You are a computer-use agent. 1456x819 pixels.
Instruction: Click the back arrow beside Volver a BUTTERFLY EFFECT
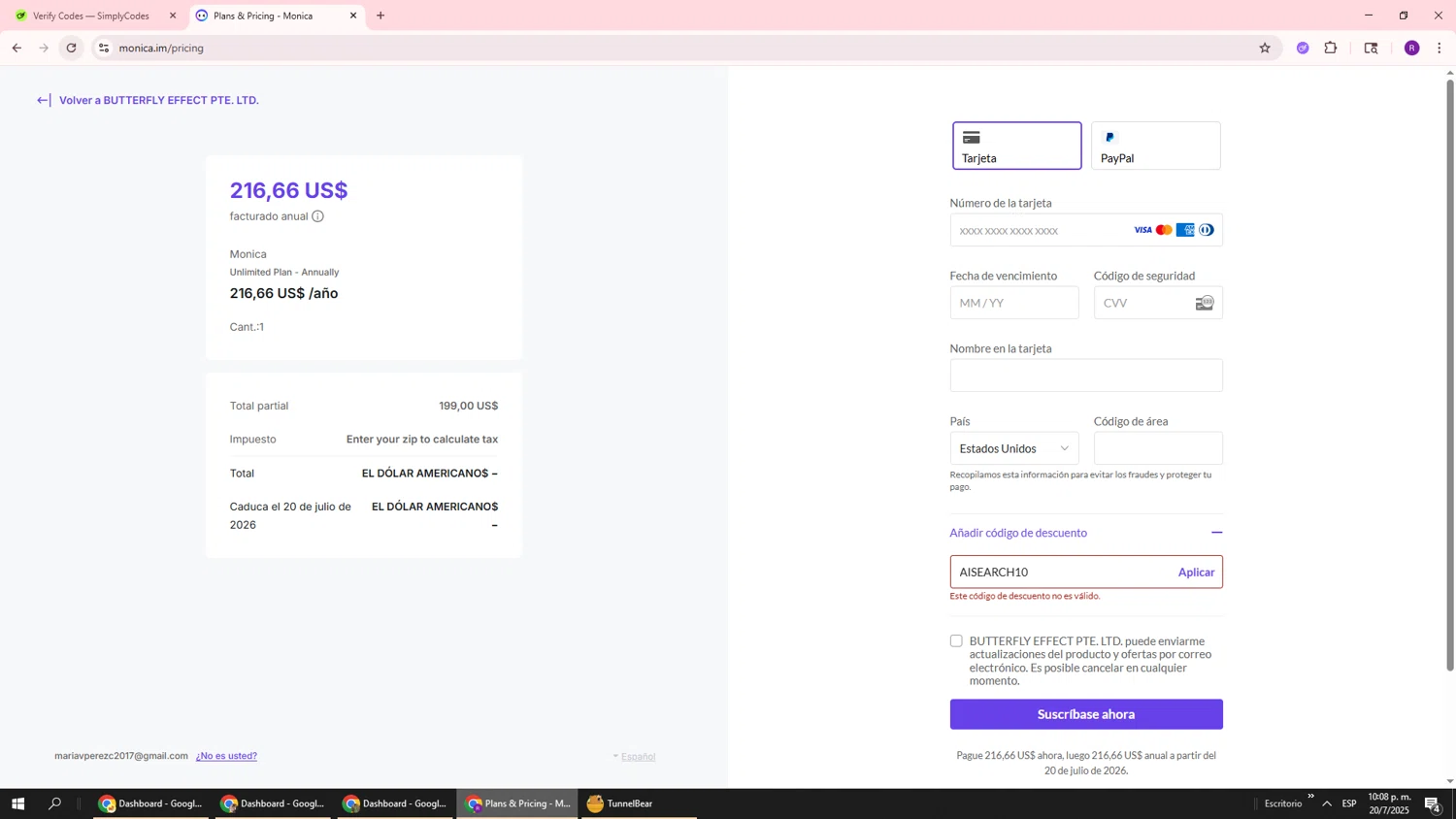[x=44, y=100]
